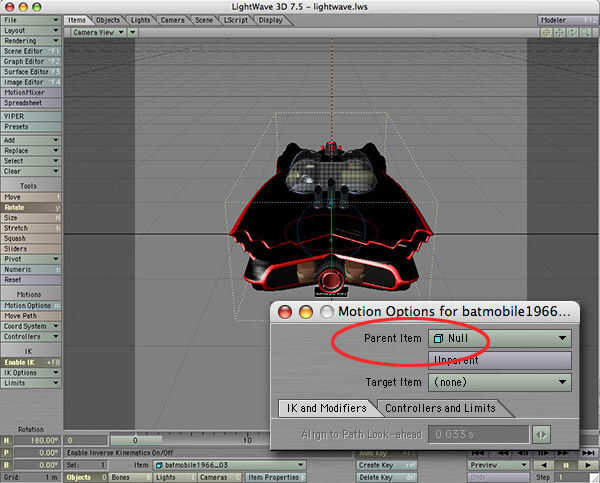The height and width of the screenshot is (483, 600).
Task: Switch to the Lights tab at top
Action: tap(140, 20)
